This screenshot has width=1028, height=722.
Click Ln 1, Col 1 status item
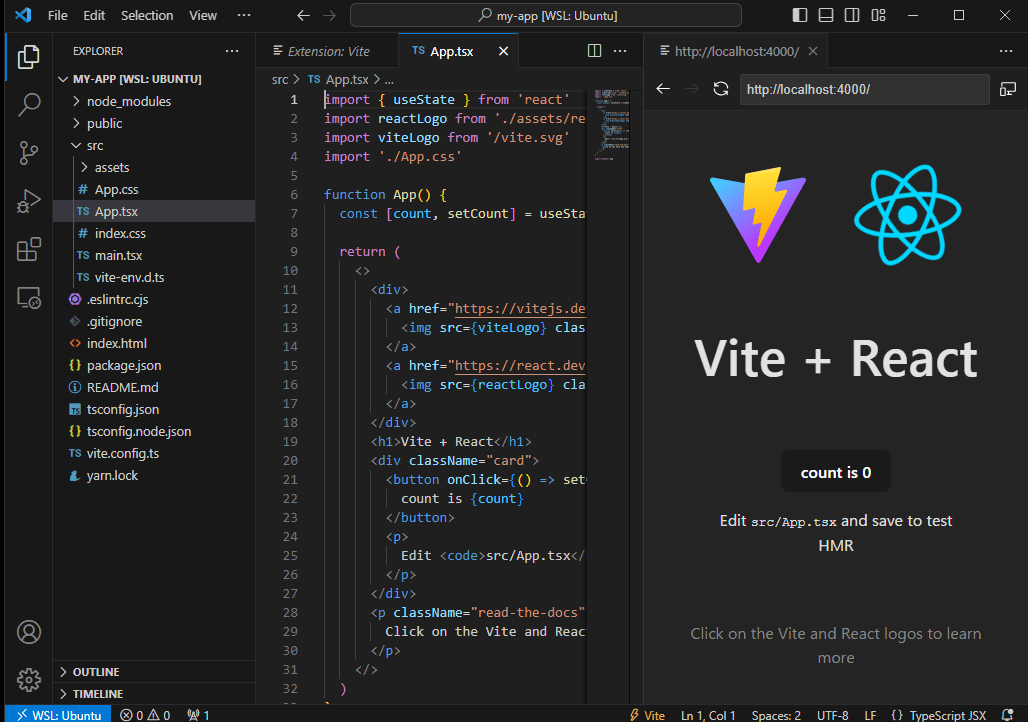tap(707, 715)
